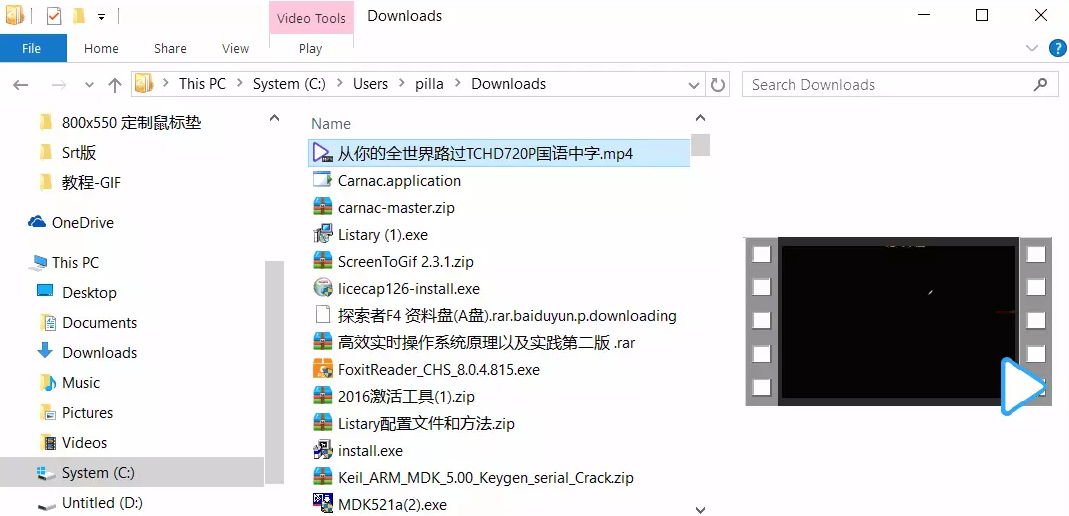Expand the chevron after pilla breadcrumb
The image size is (1069, 516).
tap(457, 84)
